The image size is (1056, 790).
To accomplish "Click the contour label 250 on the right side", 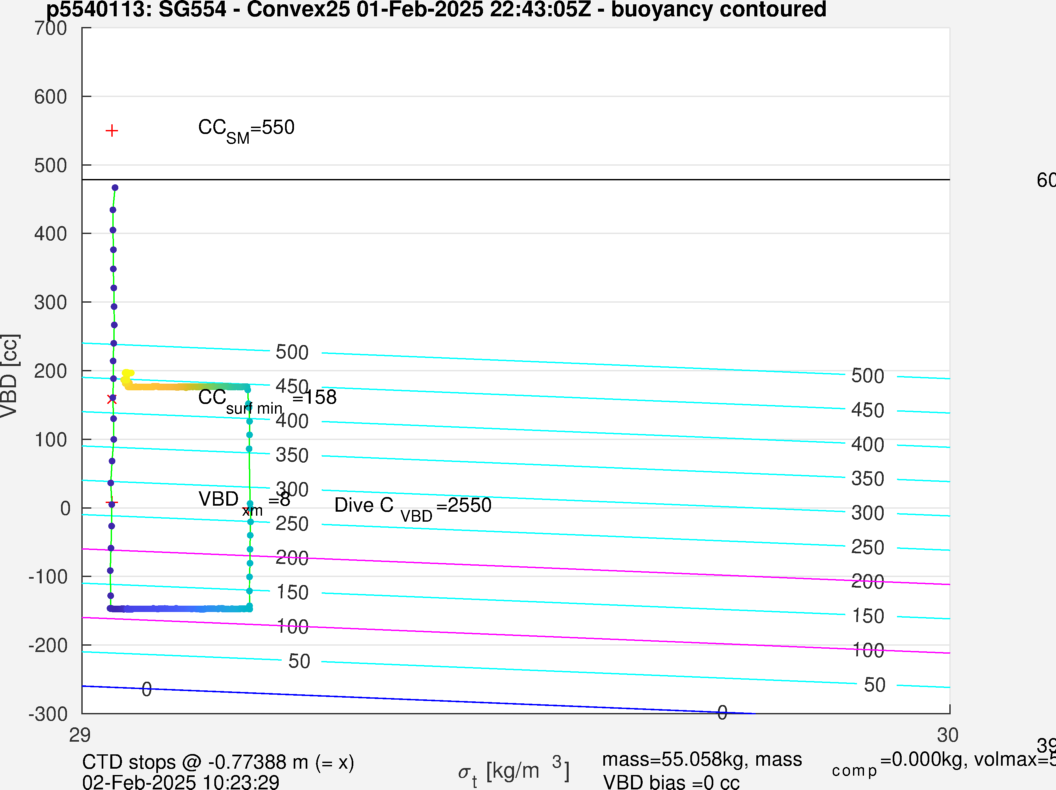I will pyautogui.click(x=867, y=548).
